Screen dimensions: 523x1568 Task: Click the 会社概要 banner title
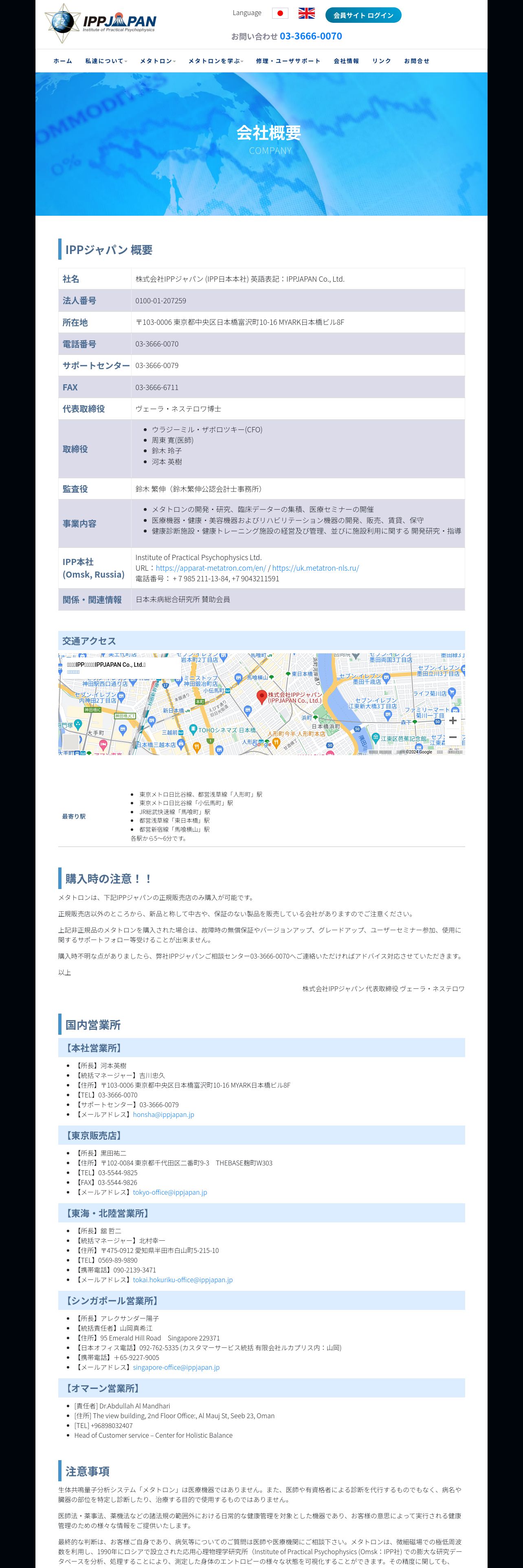[x=268, y=133]
